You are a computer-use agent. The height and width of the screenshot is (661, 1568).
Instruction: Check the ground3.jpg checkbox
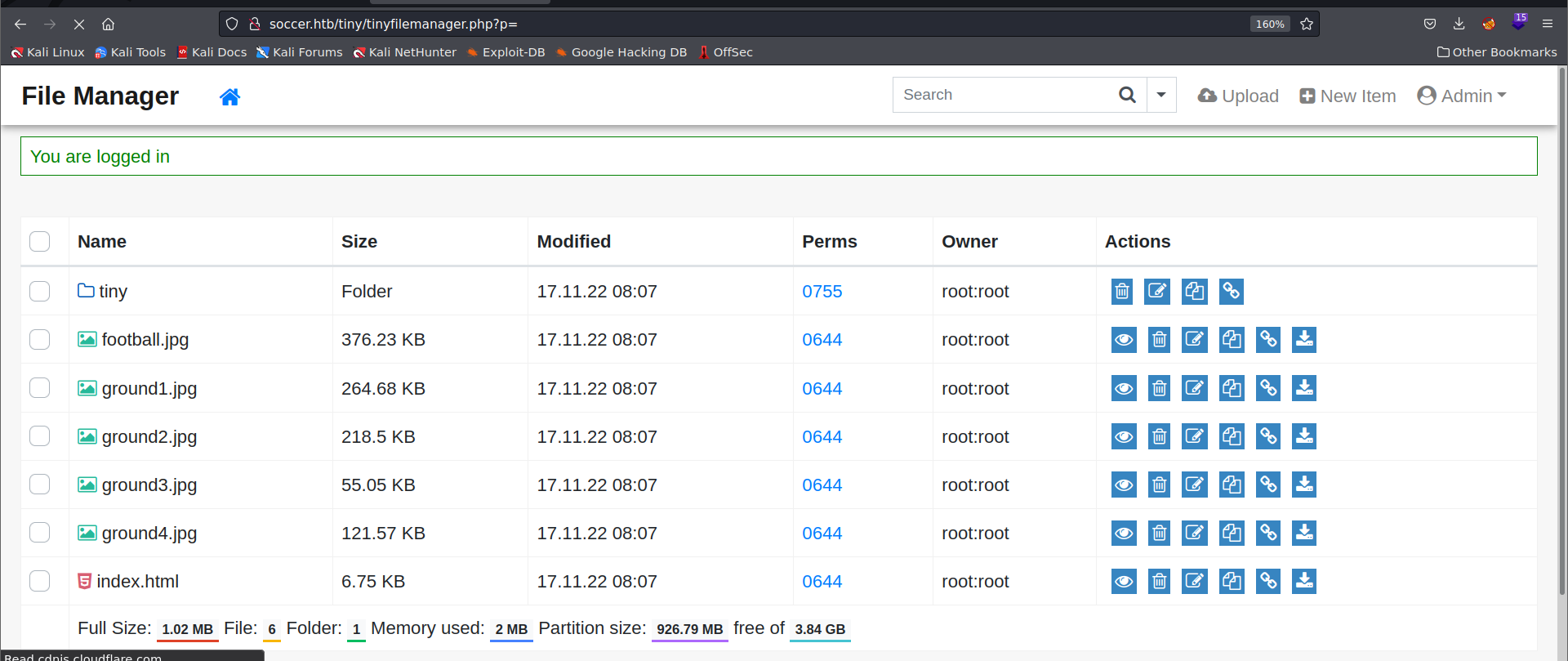(x=39, y=484)
